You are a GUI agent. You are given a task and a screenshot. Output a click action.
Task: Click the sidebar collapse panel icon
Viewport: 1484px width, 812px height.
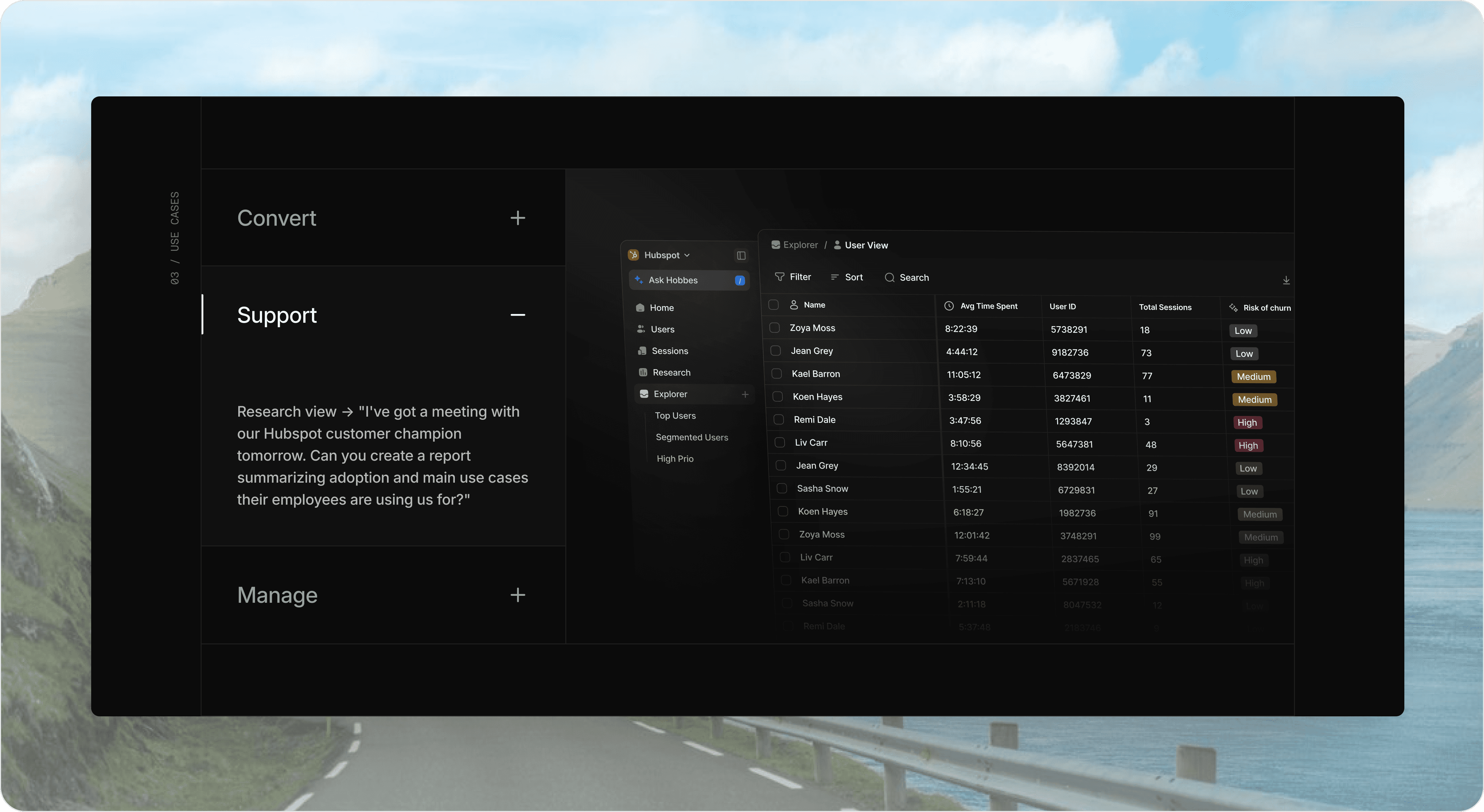[741, 255]
